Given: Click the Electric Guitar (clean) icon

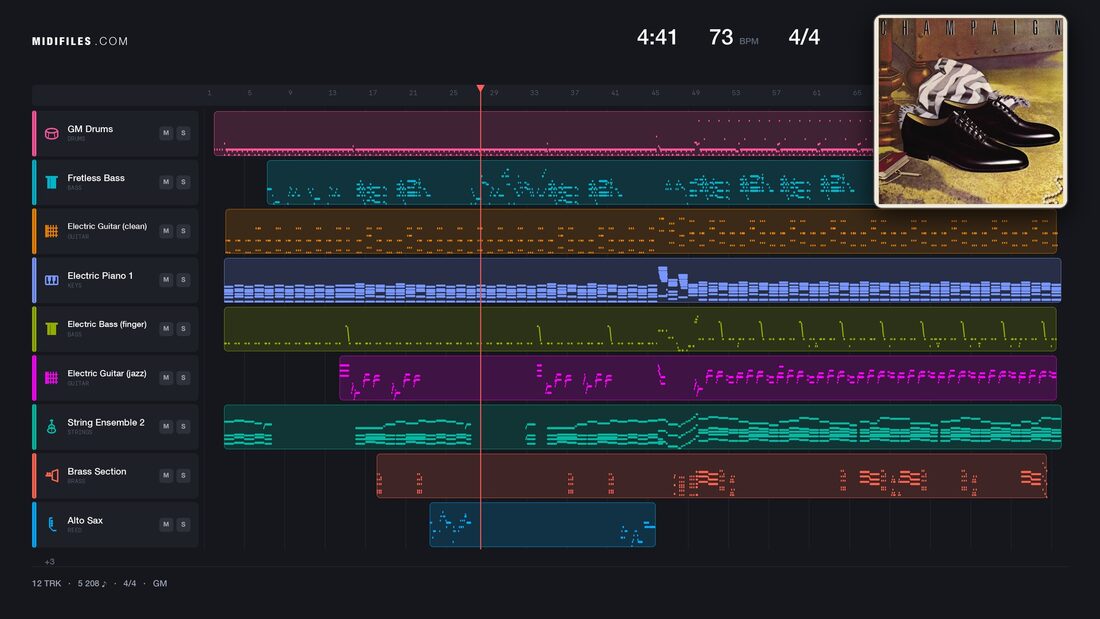Looking at the screenshot, I should click(51, 231).
